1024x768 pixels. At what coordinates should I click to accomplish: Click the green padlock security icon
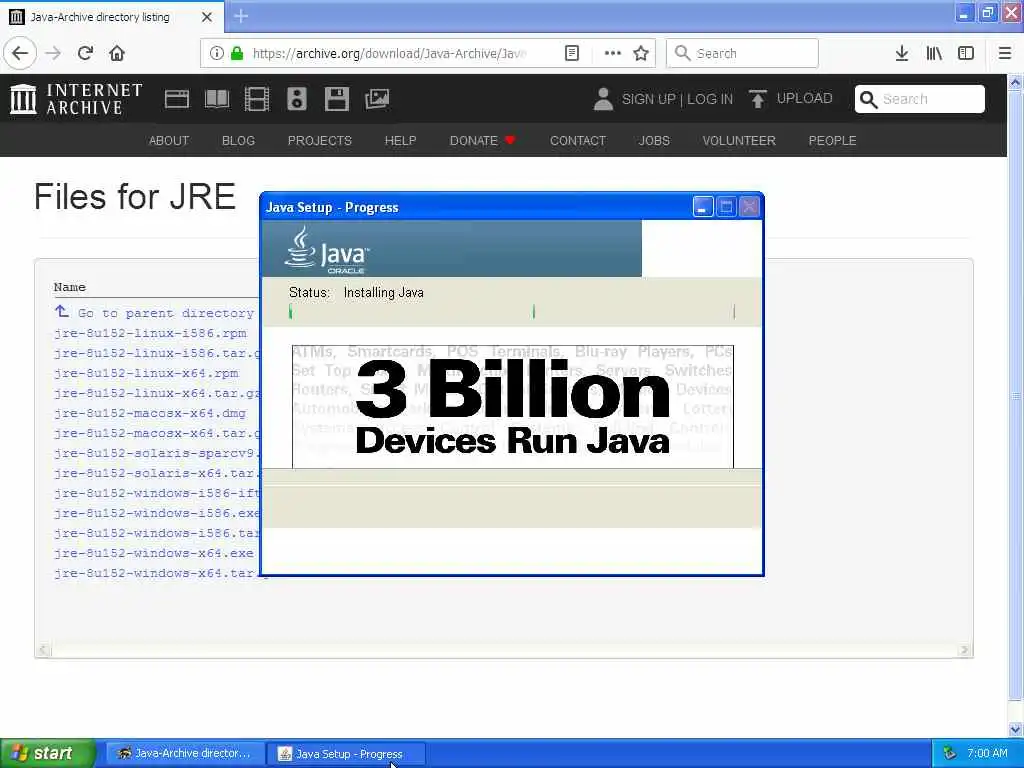coord(237,53)
